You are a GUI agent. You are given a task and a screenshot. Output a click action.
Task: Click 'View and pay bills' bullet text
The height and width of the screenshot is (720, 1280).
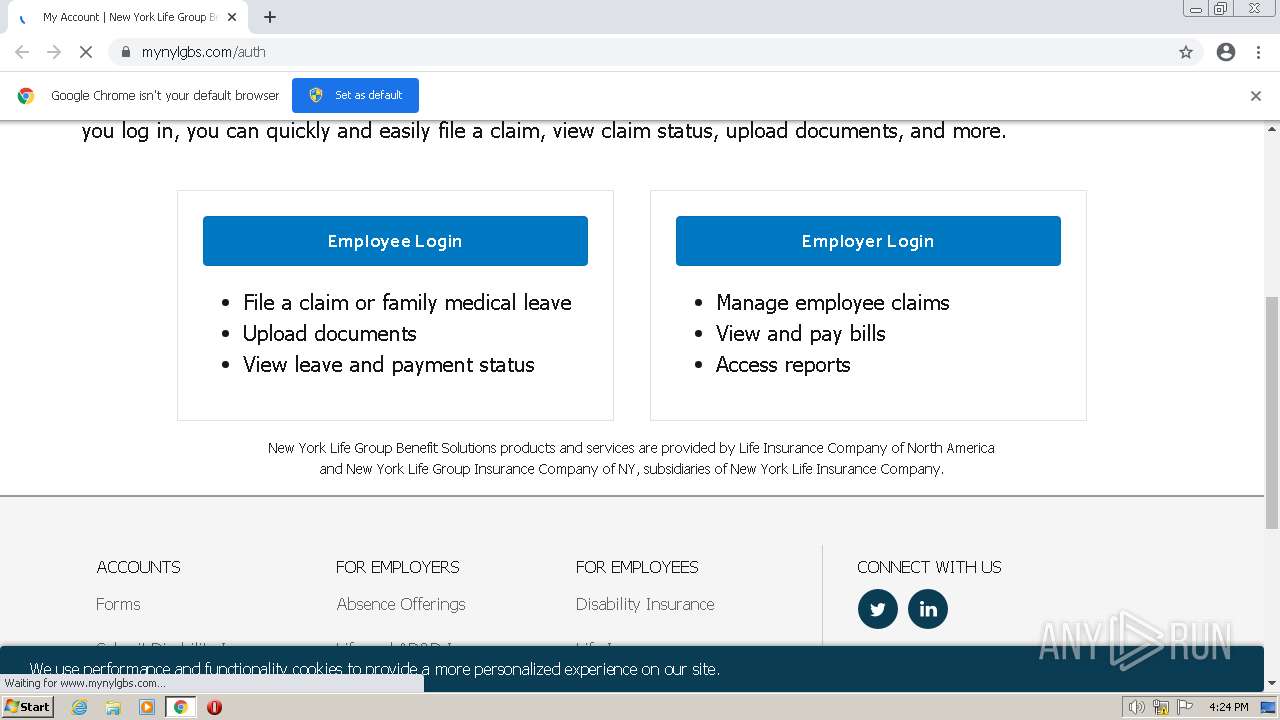801,334
